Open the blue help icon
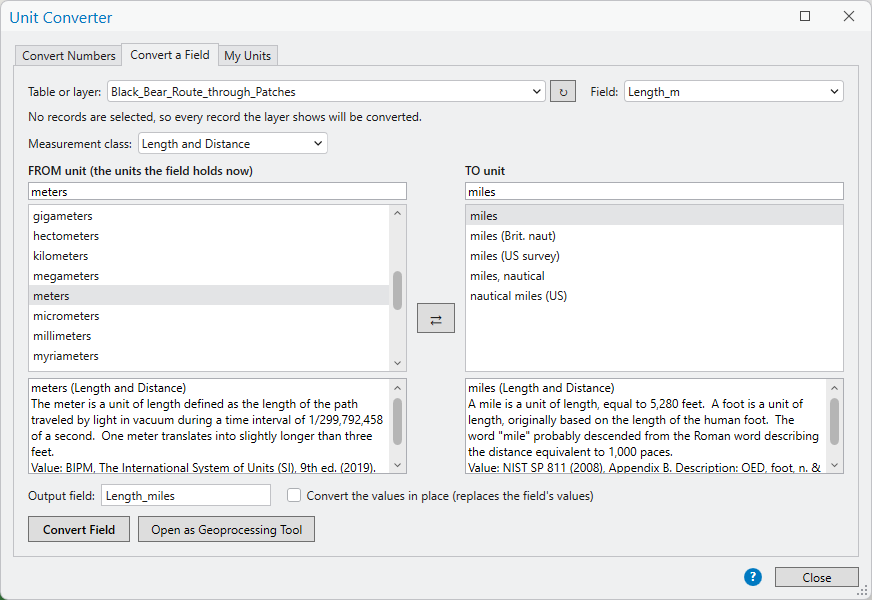The height and width of the screenshot is (600, 872). [x=753, y=577]
